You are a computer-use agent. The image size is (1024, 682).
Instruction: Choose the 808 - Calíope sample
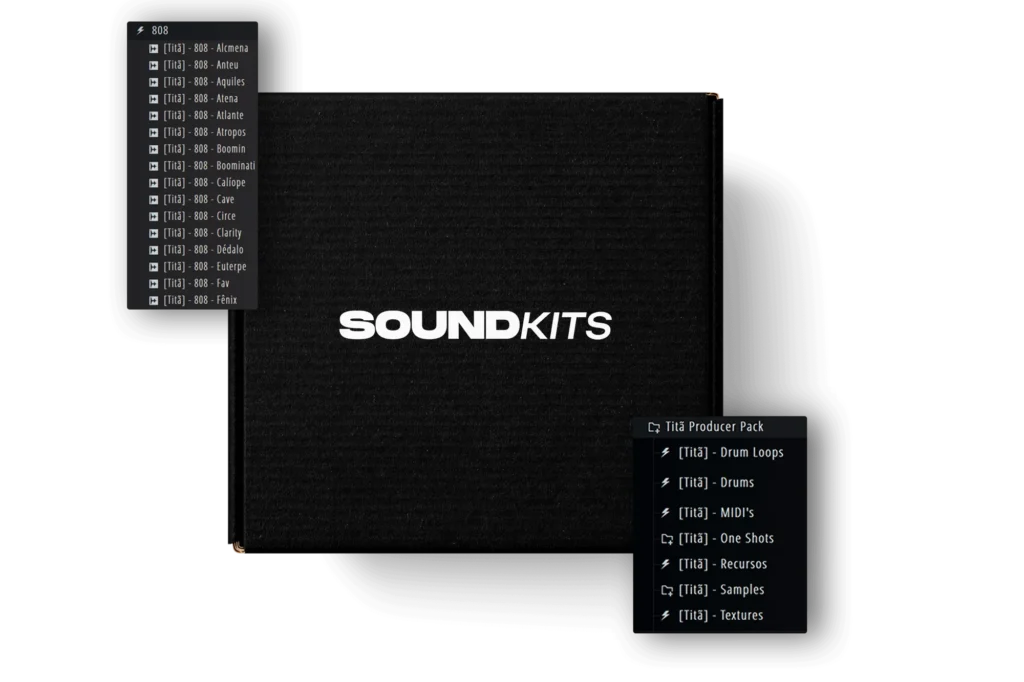click(204, 183)
